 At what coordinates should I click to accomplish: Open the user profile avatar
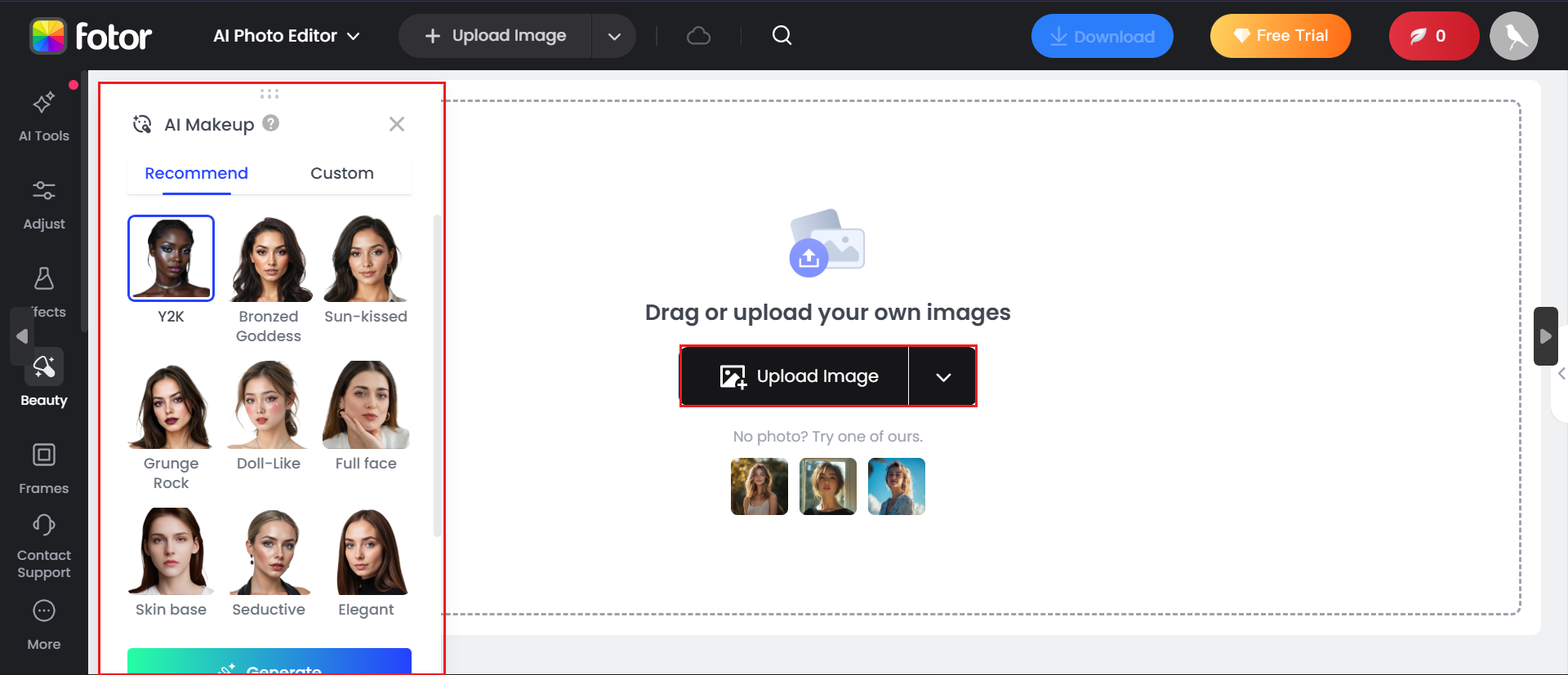point(1514,36)
